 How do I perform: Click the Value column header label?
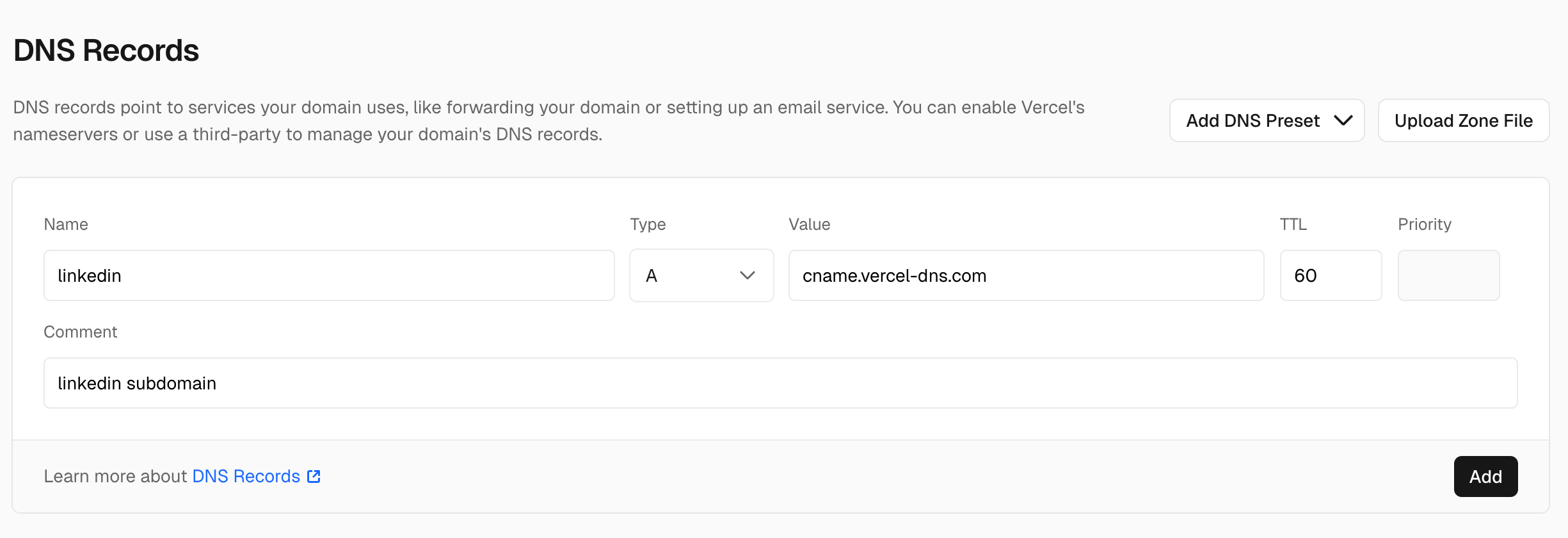pyautogui.click(x=808, y=224)
